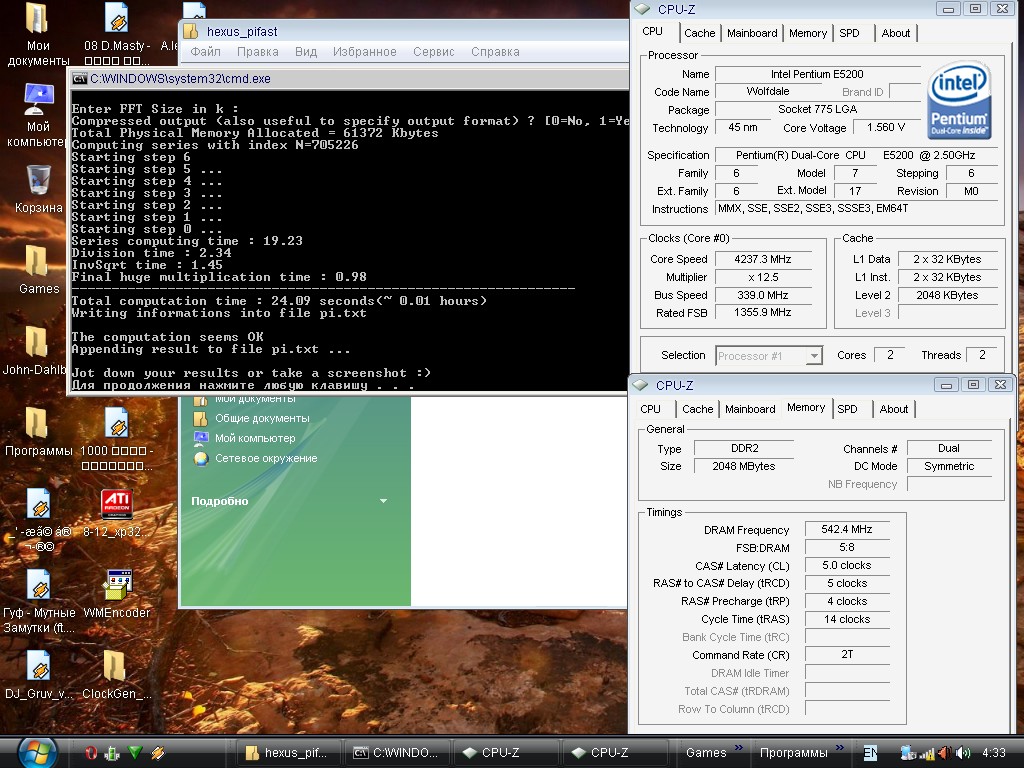Click the red Opera quick launch icon
The width and height of the screenshot is (1024, 768).
coord(91,752)
